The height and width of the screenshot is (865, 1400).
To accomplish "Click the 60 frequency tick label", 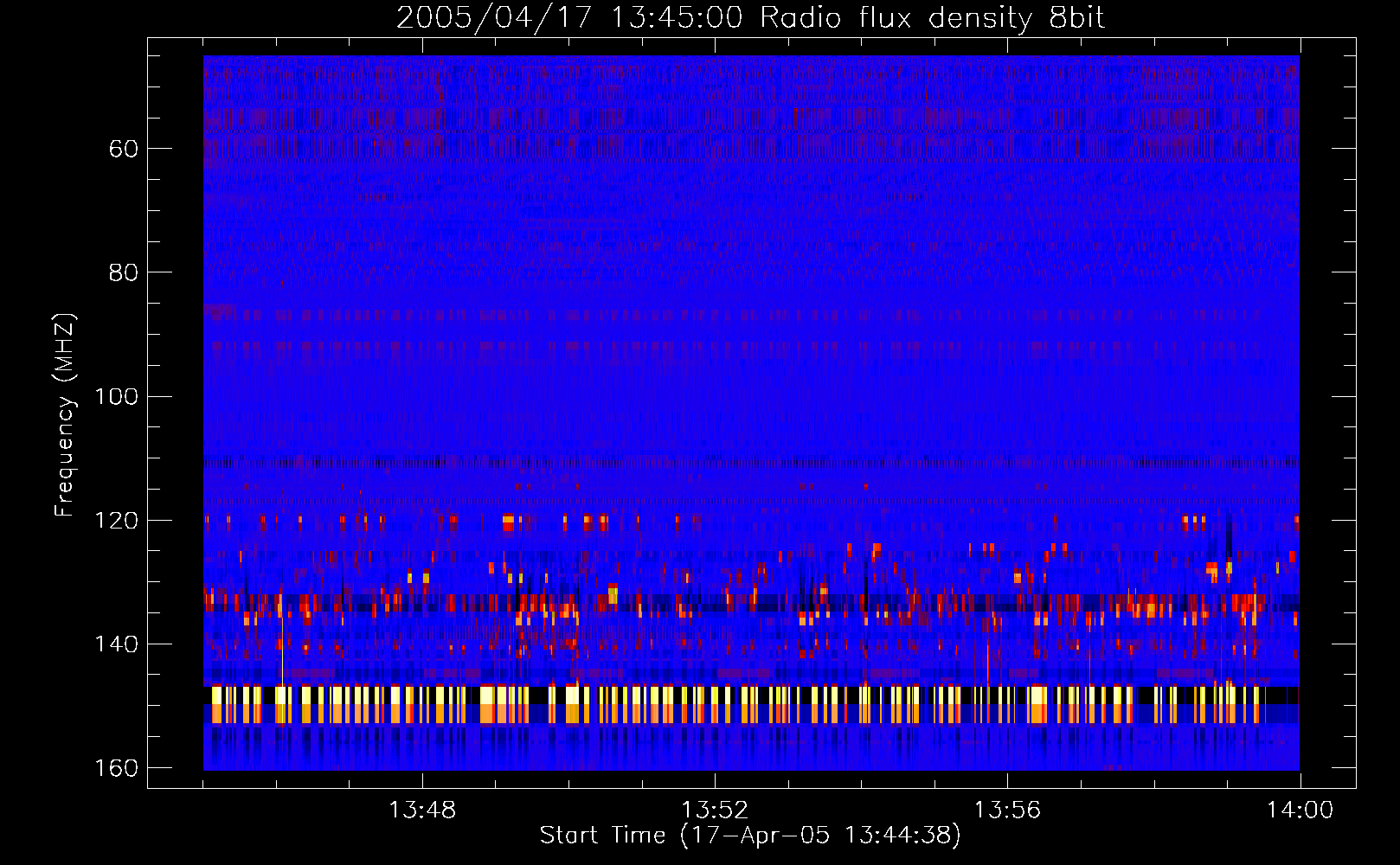I will (124, 149).
